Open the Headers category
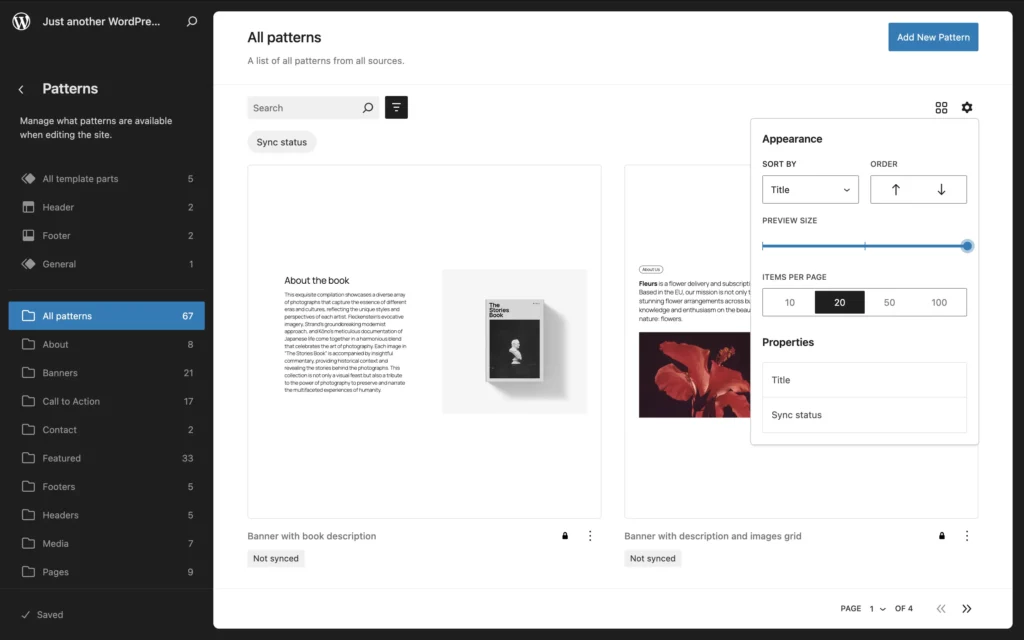The image size is (1024, 640). coord(106,515)
